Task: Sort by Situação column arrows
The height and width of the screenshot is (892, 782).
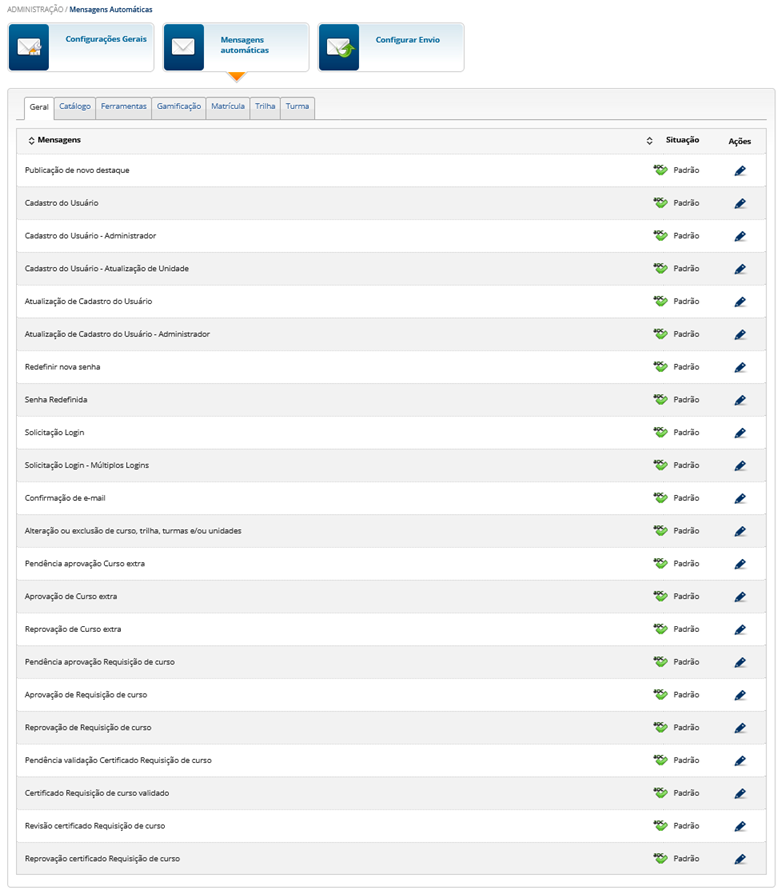Action: [650, 141]
